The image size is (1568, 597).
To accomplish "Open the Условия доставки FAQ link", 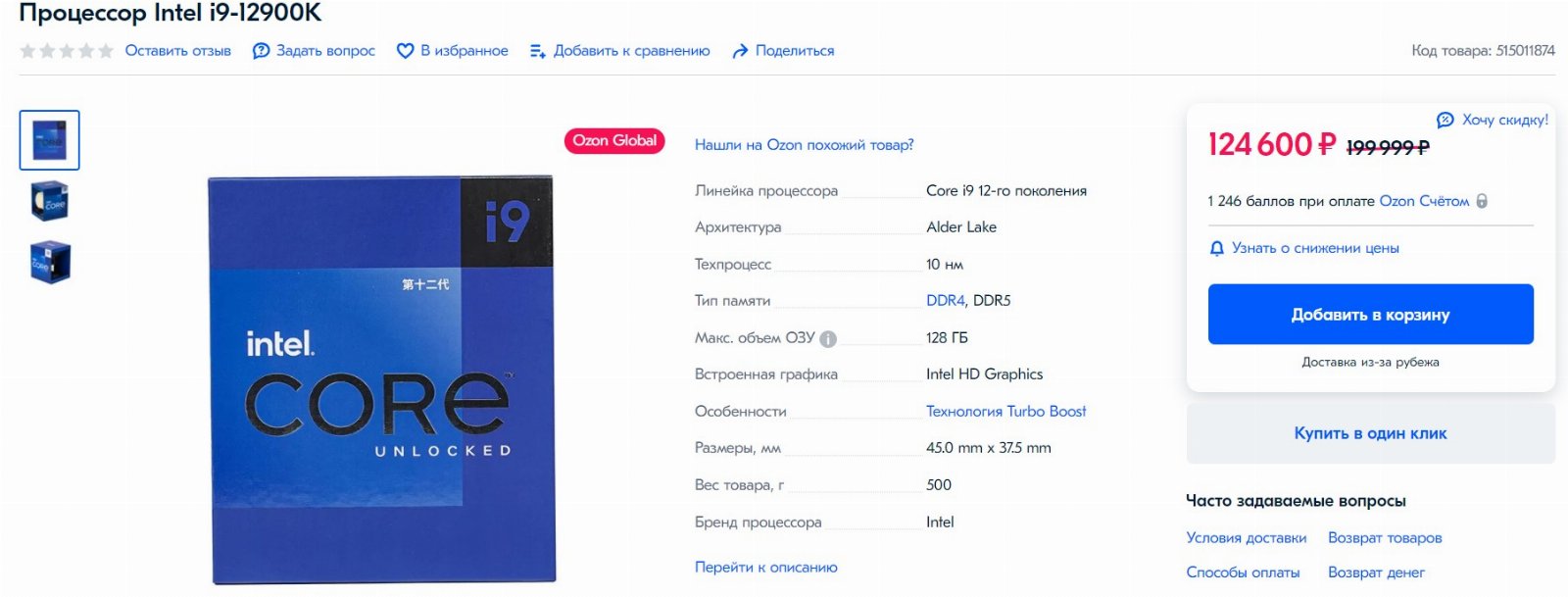I will pyautogui.click(x=1246, y=538).
